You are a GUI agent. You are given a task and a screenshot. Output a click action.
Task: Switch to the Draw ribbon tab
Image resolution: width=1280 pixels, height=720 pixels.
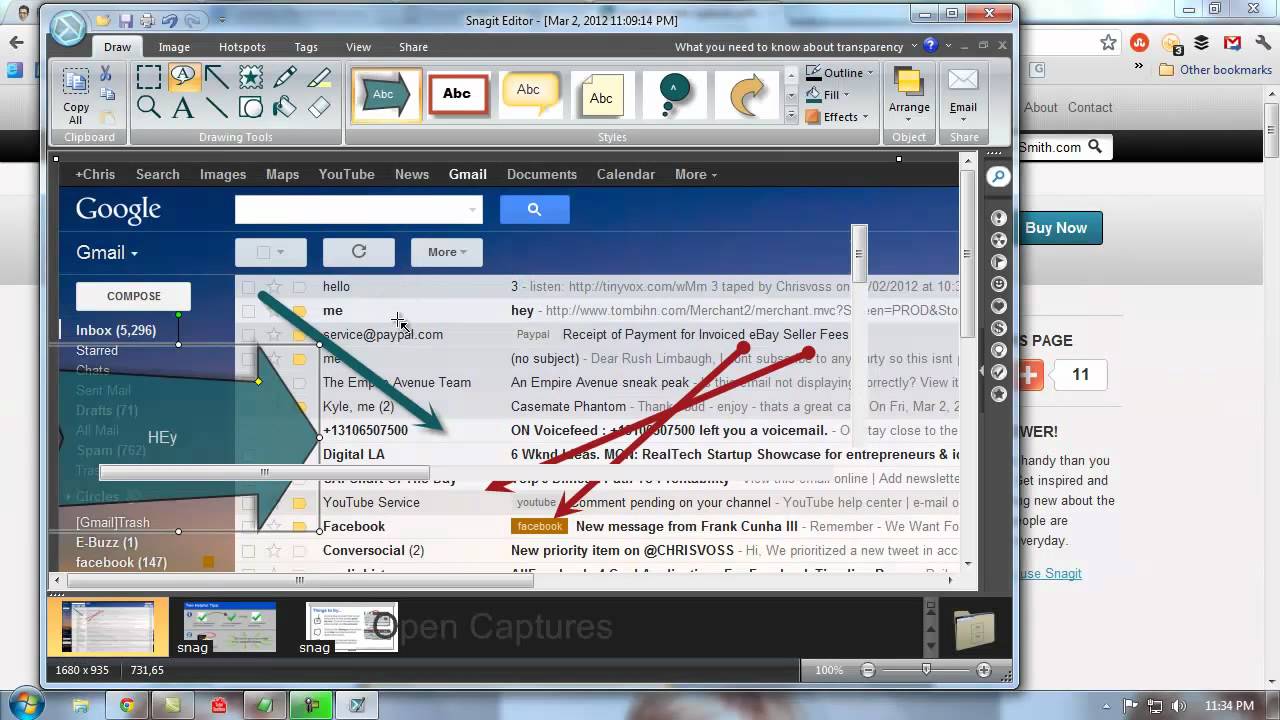pos(117,47)
